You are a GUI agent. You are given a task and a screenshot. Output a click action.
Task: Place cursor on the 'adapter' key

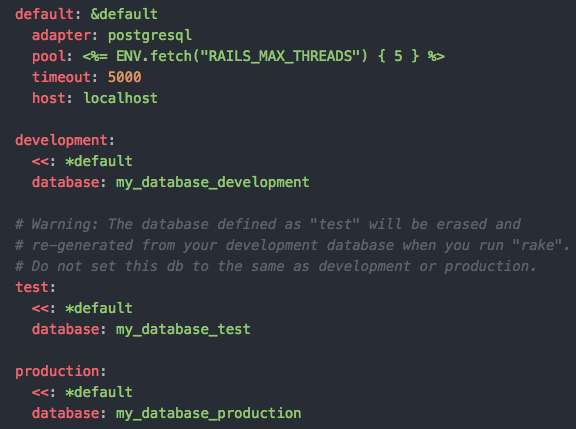click(x=61, y=35)
